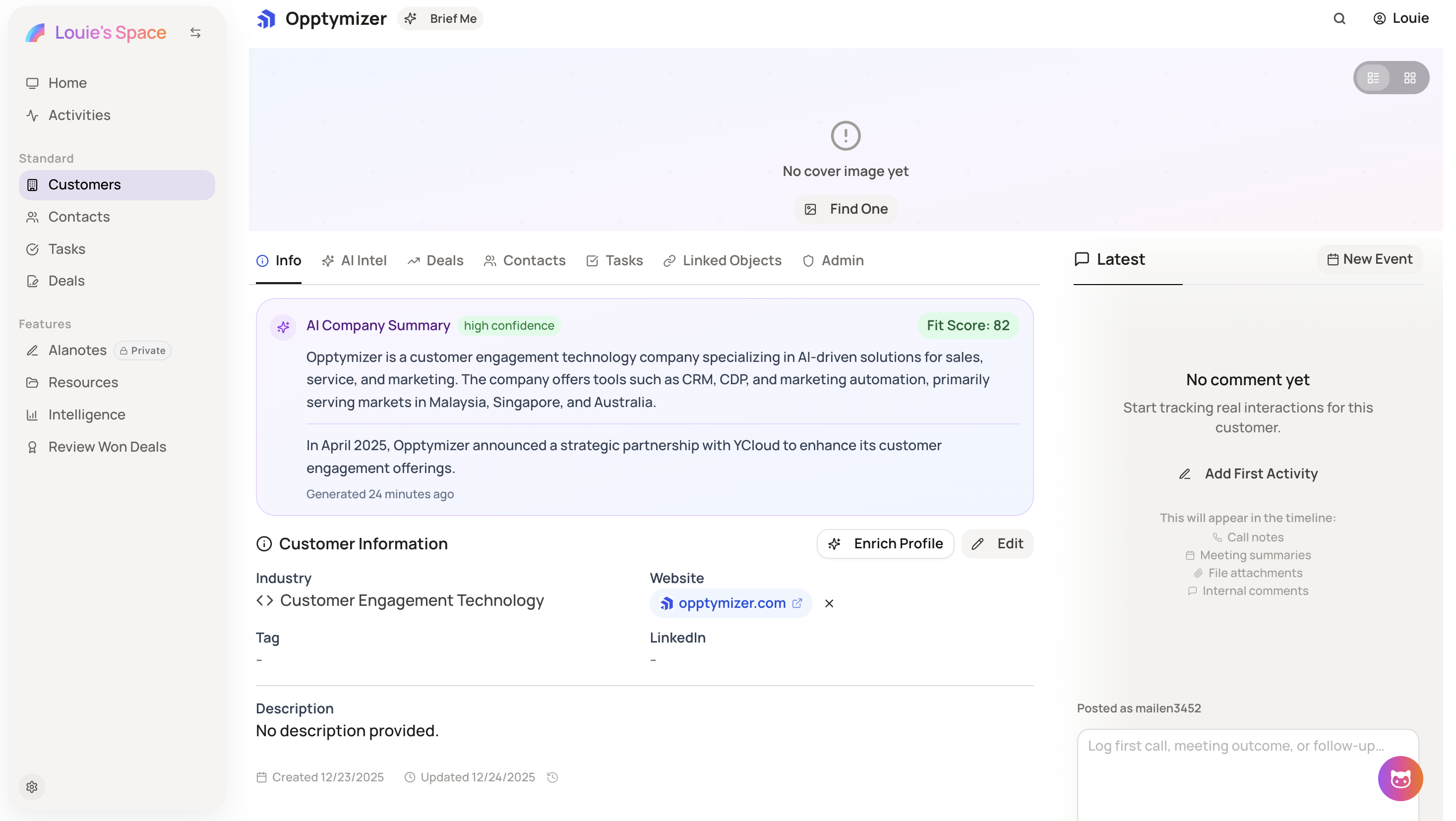Screen dimensions: 1456x821
Task: Click the no cover image warning icon
Action: 846,136
